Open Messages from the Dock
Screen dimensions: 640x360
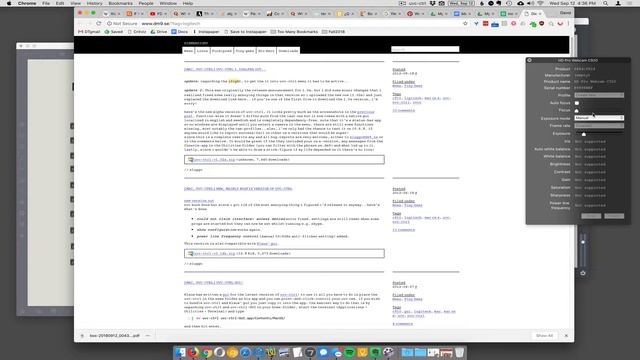pyautogui.click(x=323, y=352)
